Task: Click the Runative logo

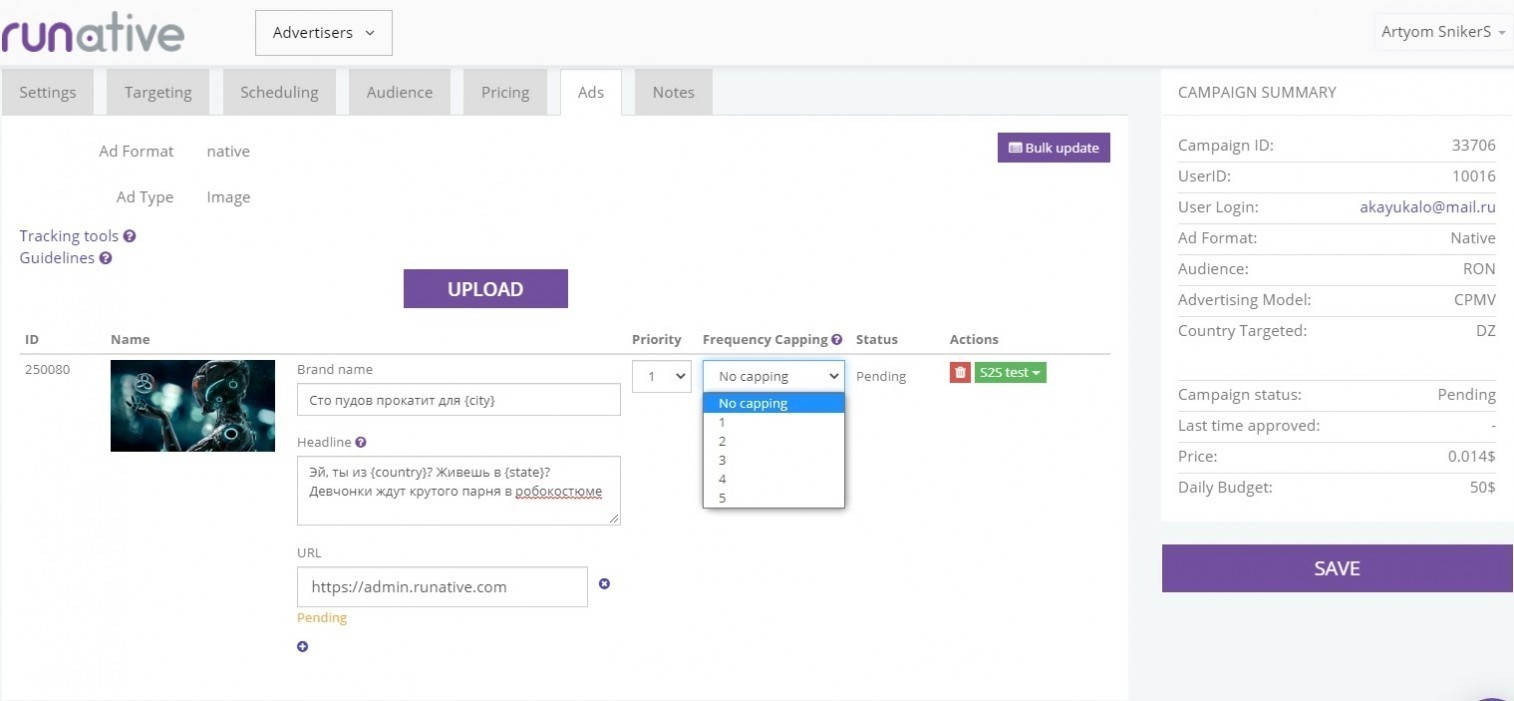Action: 92,32
